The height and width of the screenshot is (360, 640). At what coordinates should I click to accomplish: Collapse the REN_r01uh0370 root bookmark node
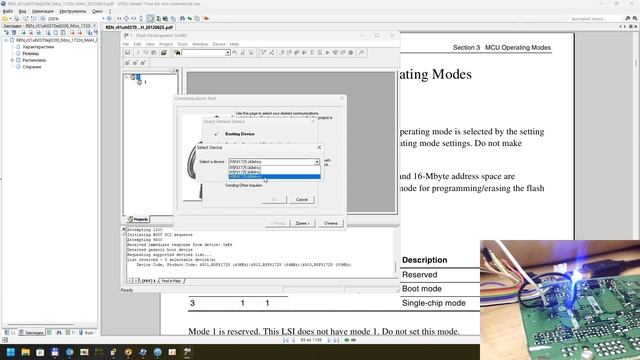coord(6,40)
